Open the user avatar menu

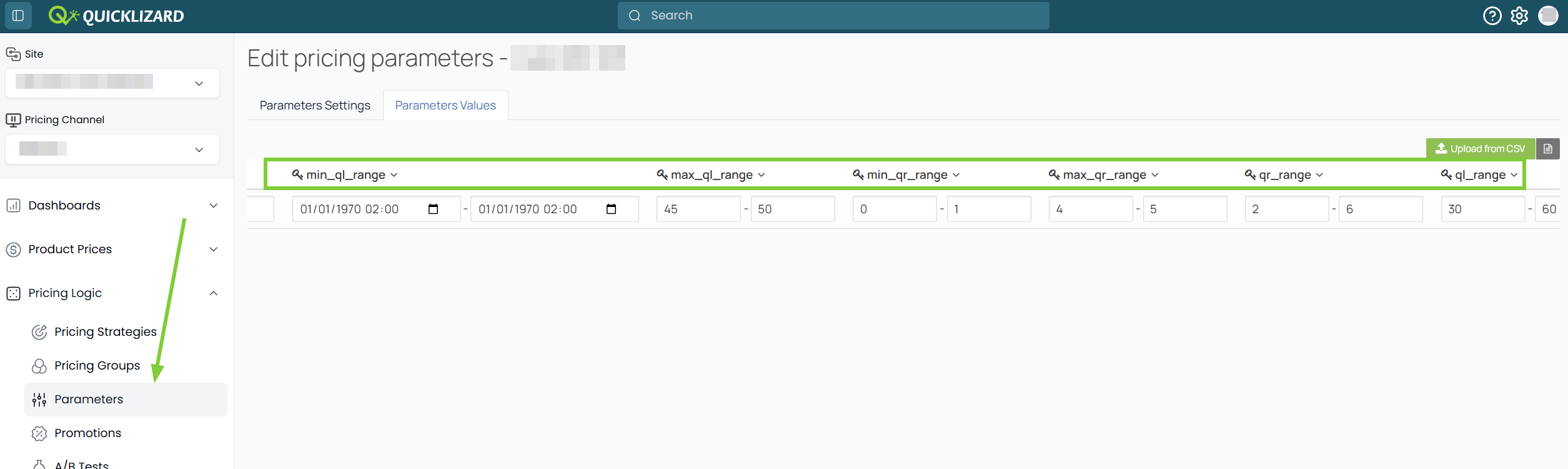point(1549,16)
